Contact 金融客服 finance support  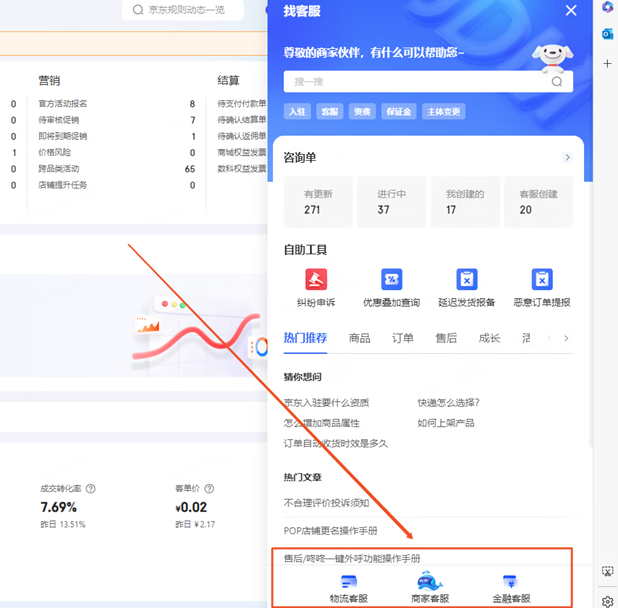(x=511, y=589)
